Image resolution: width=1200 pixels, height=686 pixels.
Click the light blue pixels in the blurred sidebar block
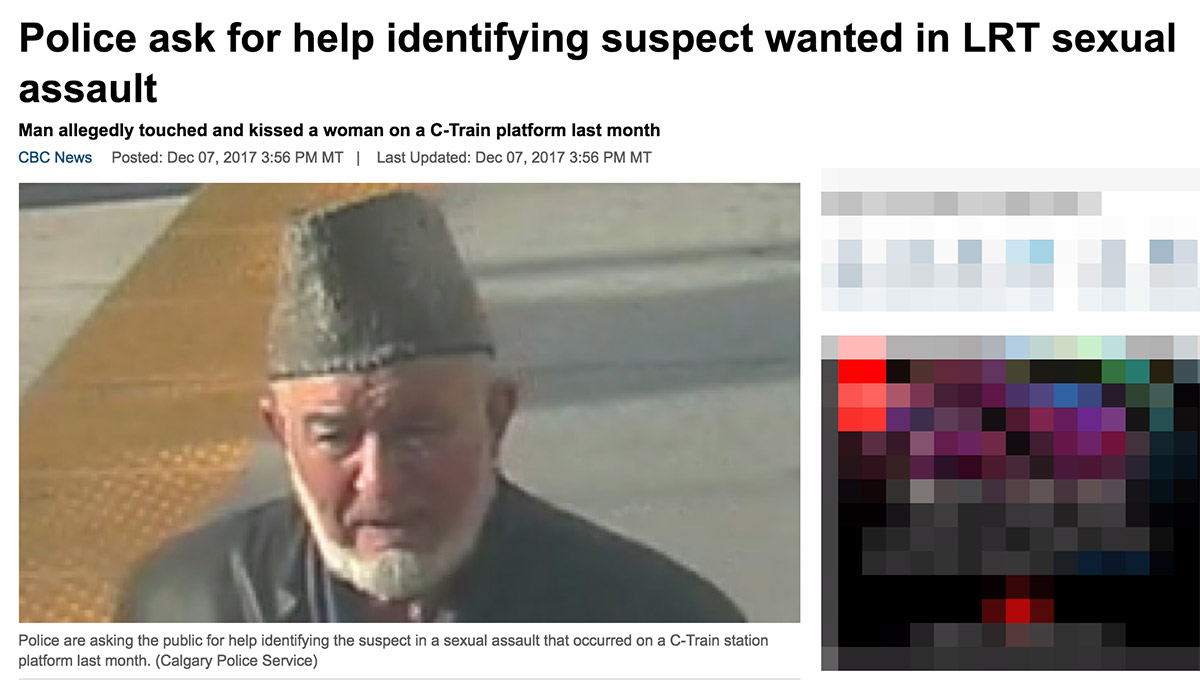click(x=1030, y=251)
